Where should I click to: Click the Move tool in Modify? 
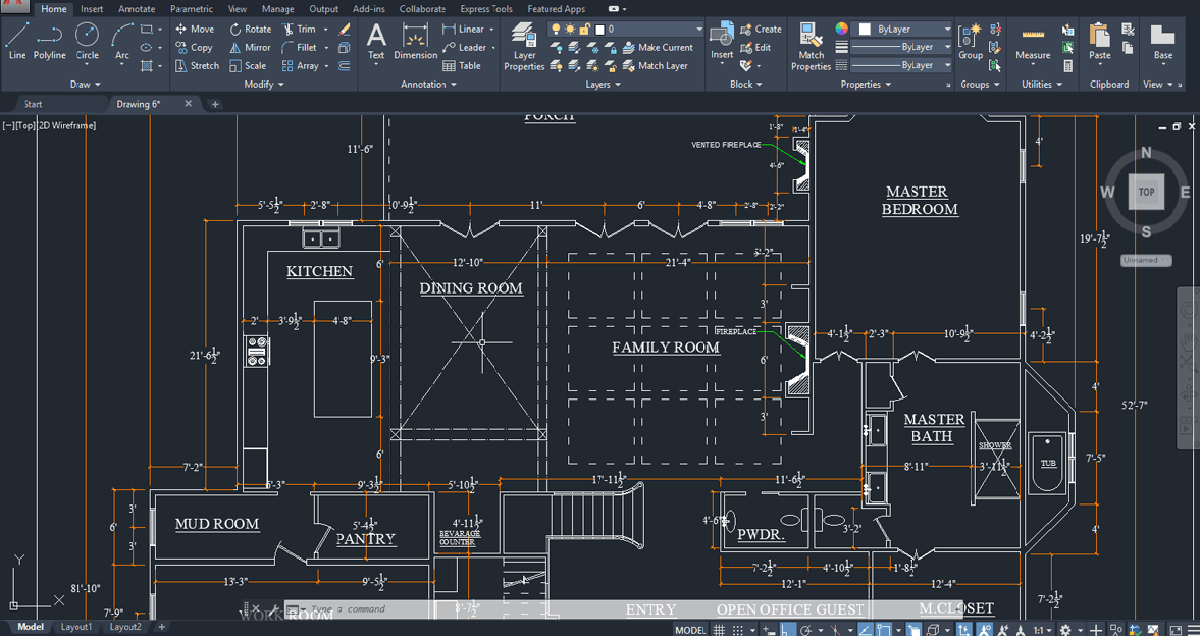click(x=194, y=29)
